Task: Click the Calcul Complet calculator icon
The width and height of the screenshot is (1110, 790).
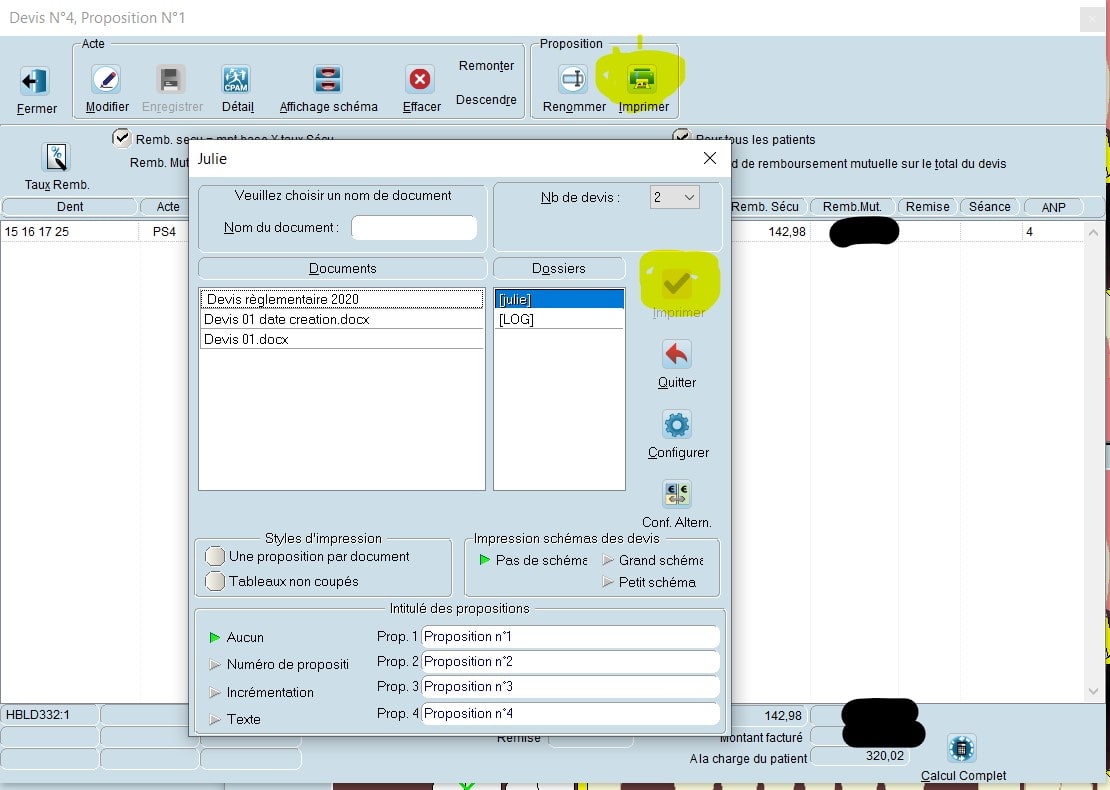Action: pos(961,748)
